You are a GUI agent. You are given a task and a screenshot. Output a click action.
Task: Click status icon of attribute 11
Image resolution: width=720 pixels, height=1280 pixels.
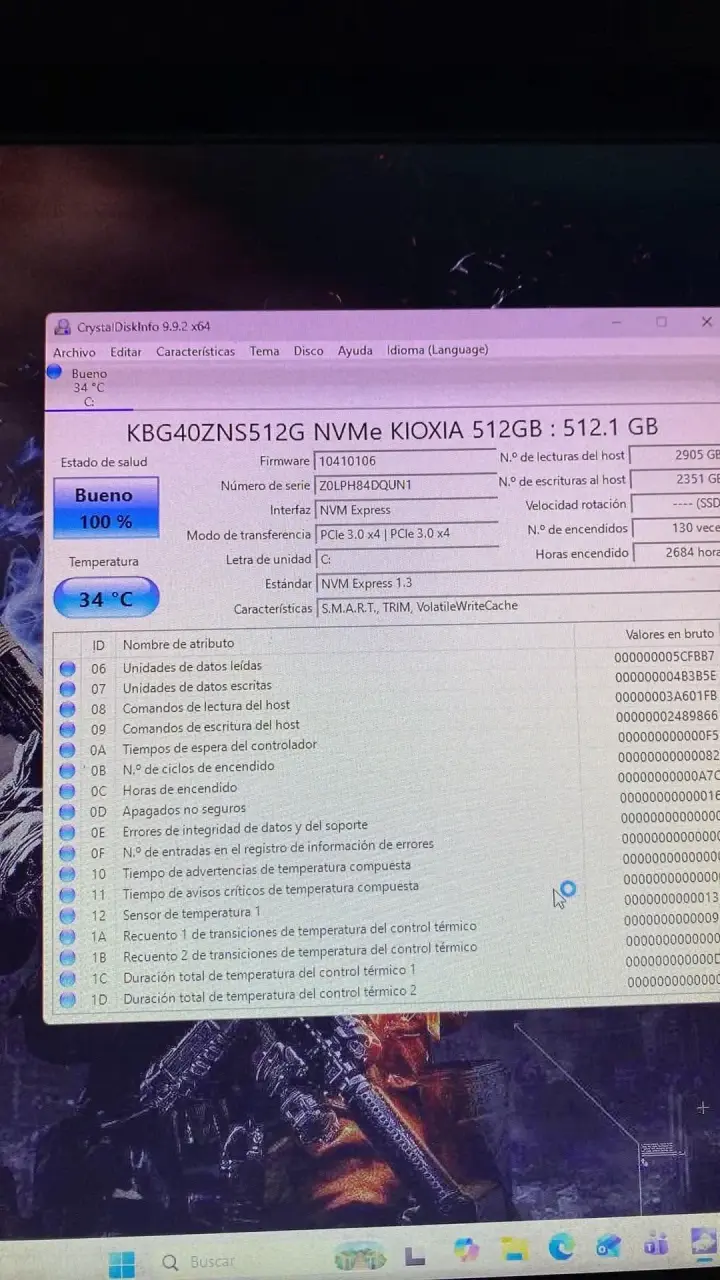pyautogui.click(x=67, y=895)
